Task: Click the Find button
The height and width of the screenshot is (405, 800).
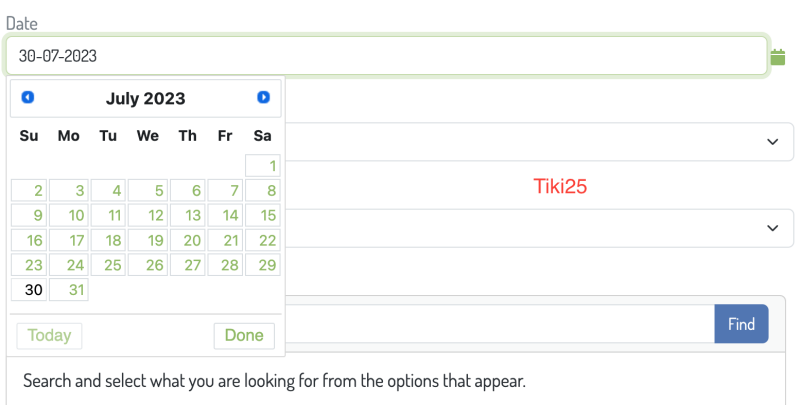Action: [x=741, y=324]
